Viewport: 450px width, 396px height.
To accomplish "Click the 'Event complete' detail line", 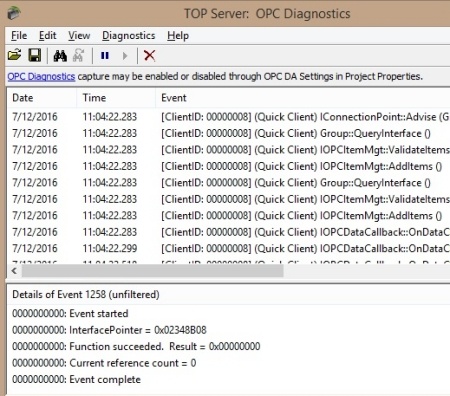I will click(77, 379).
